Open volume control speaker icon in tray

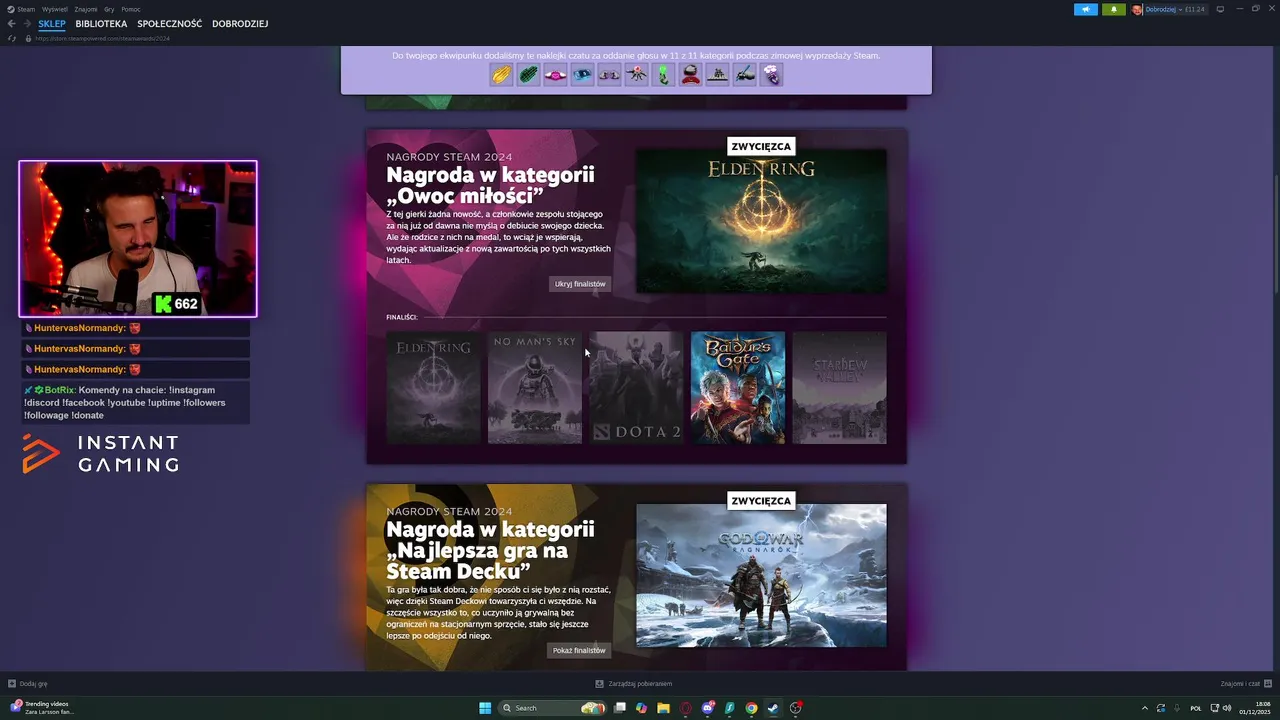tap(1227, 708)
